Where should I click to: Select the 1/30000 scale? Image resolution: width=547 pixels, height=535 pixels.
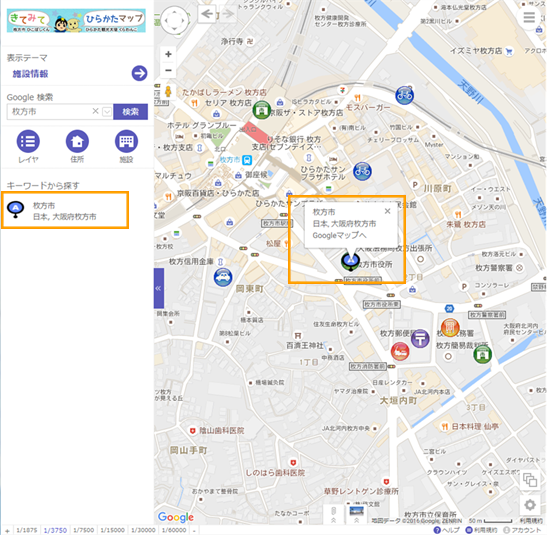pos(143,530)
